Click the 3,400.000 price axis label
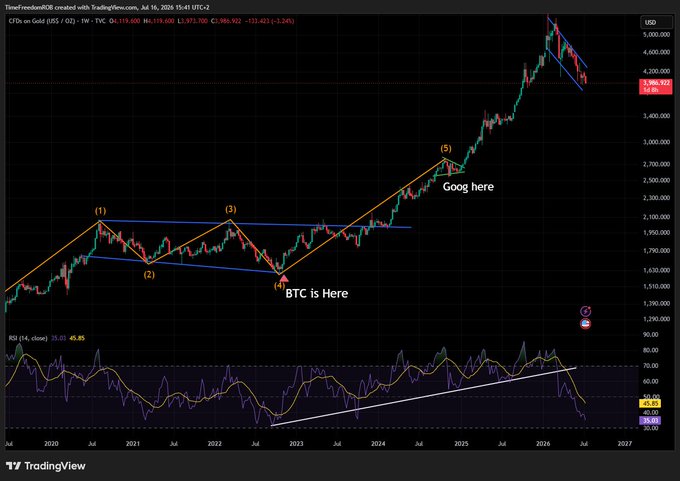This screenshot has width=680, height=481. click(657, 116)
